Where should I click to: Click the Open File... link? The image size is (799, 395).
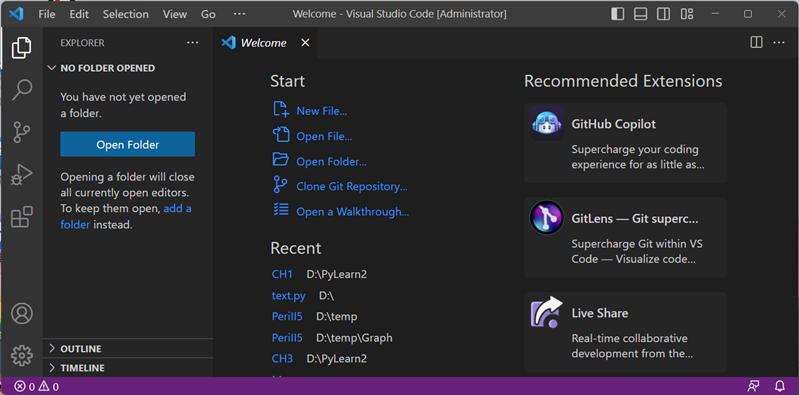324,137
